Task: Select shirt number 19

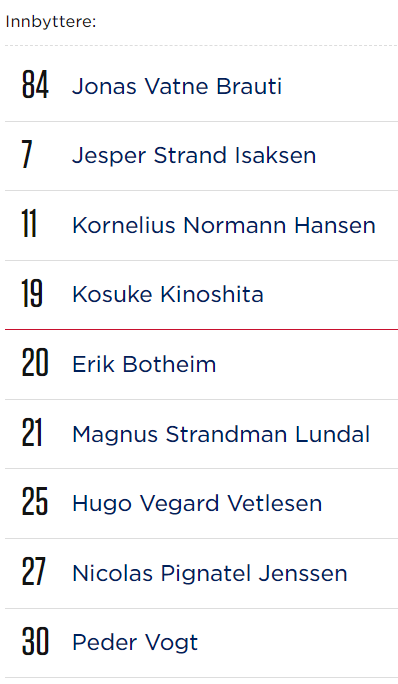Action: [32, 293]
